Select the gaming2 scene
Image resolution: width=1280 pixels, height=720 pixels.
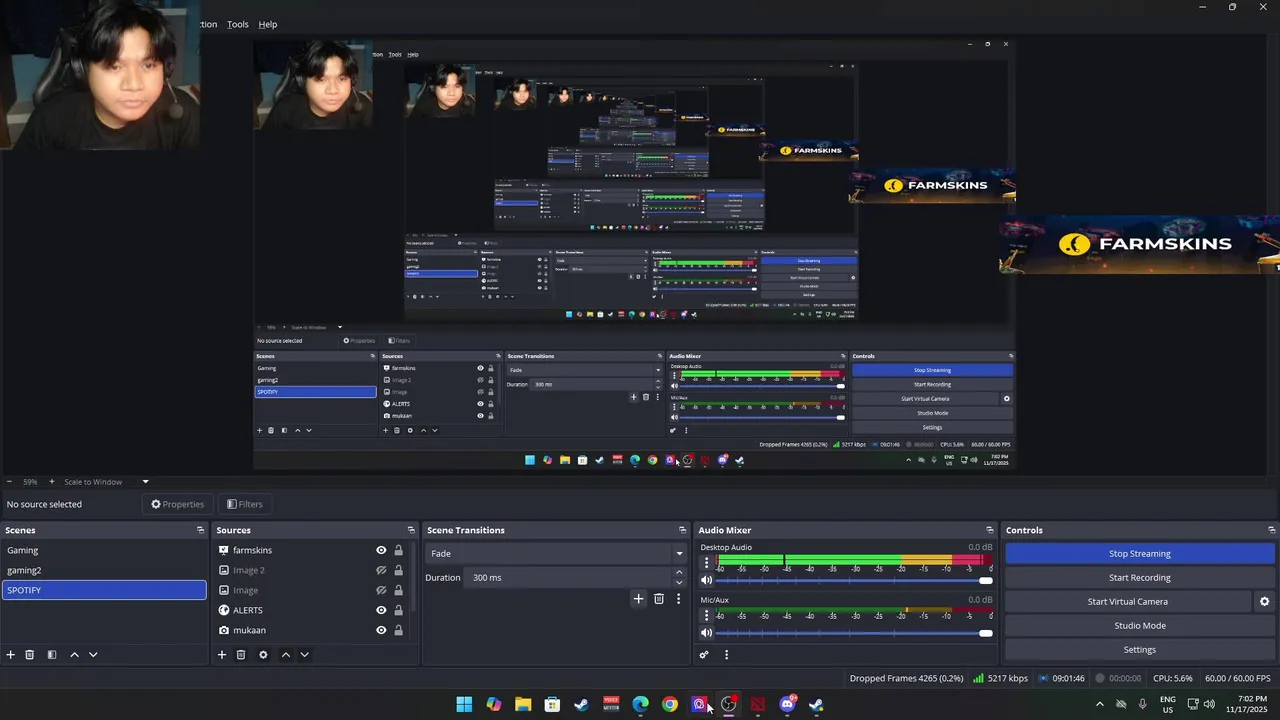(104, 570)
